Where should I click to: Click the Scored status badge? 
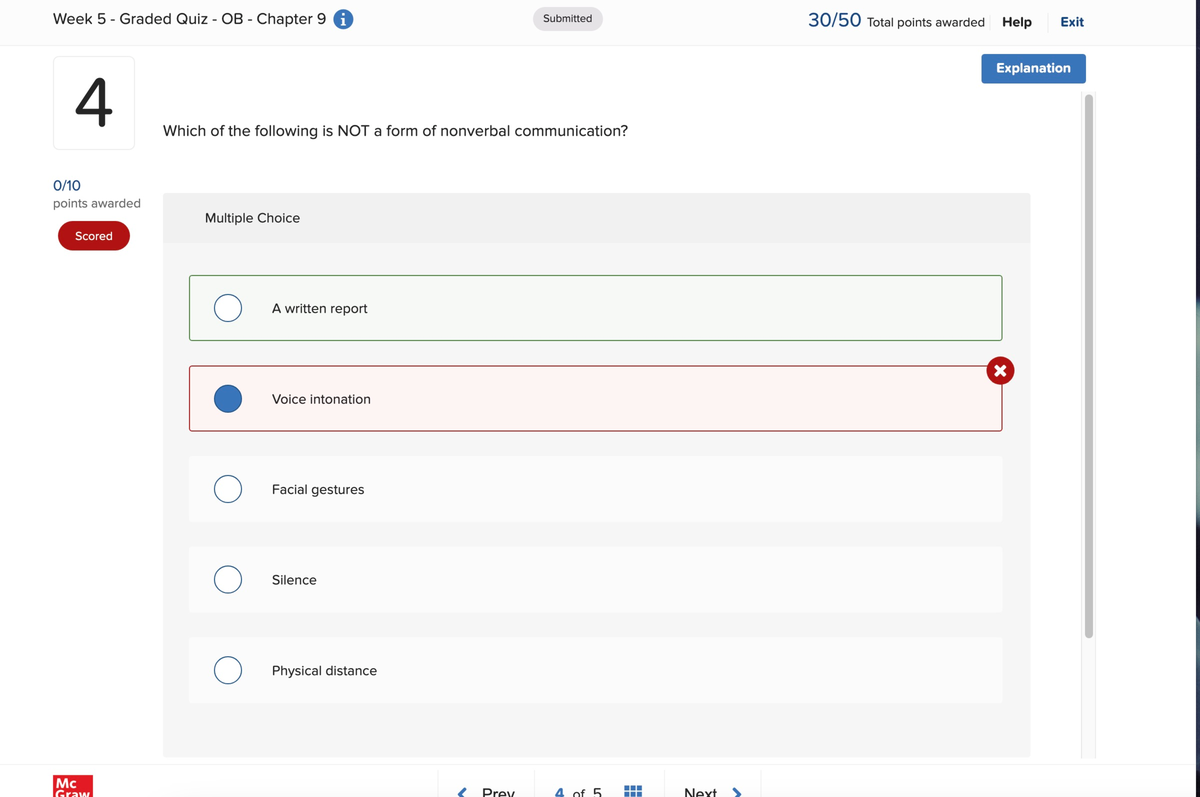(94, 236)
